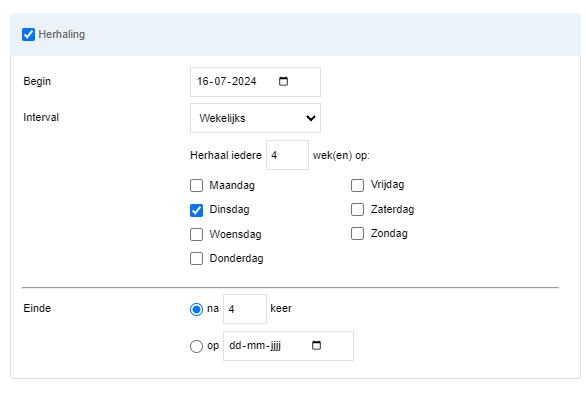Uncheck the Herhaling checkbox

(x=28, y=34)
